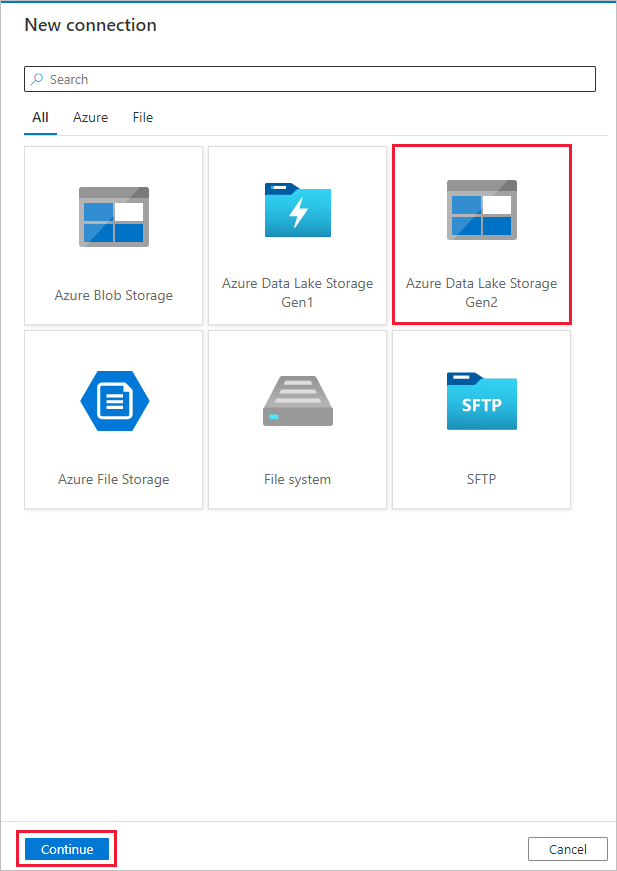This screenshot has width=617, height=871.
Task: Click the "Azure File Storage" label
Action: 114,479
